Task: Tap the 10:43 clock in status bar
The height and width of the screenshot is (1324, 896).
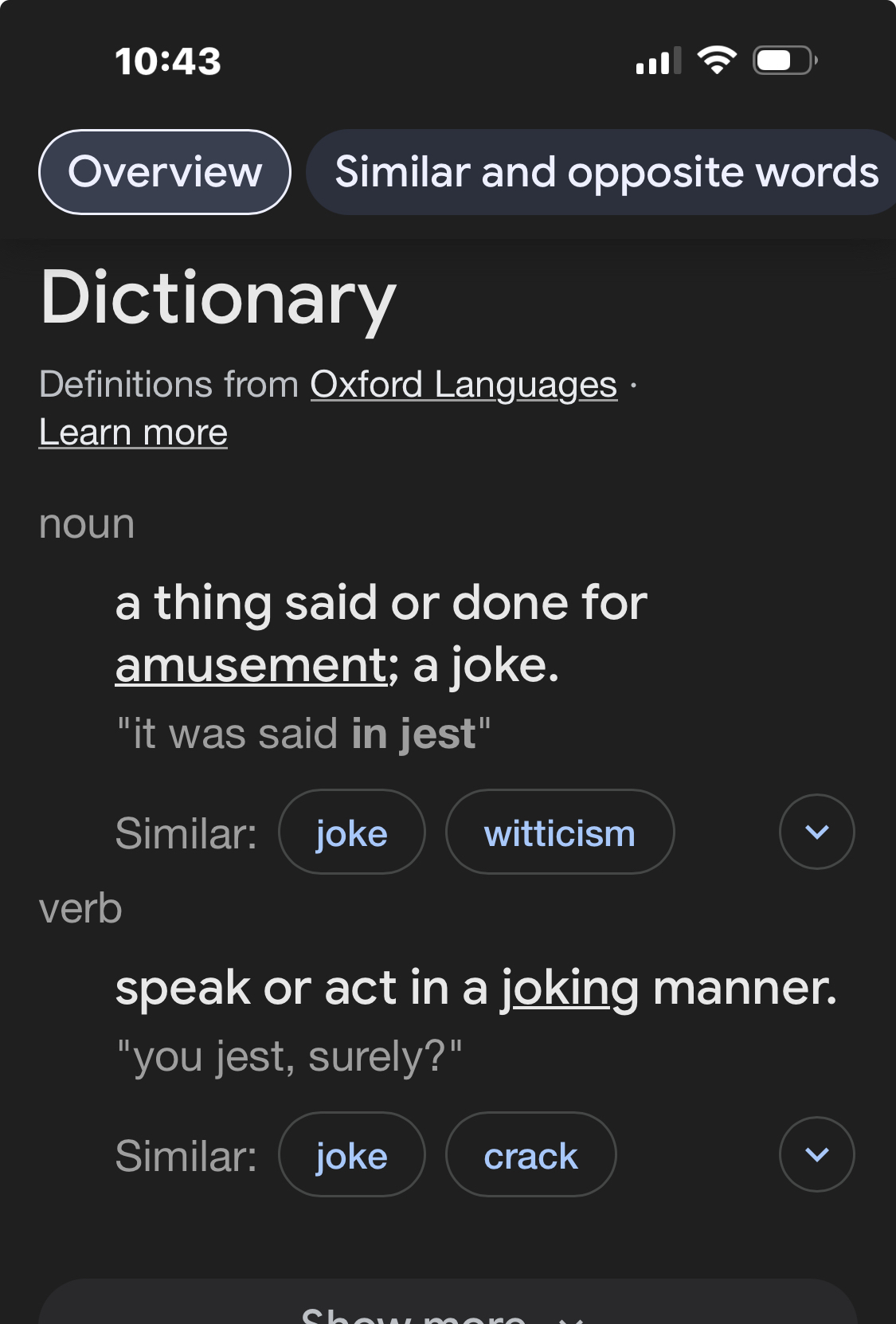Action: (168, 61)
